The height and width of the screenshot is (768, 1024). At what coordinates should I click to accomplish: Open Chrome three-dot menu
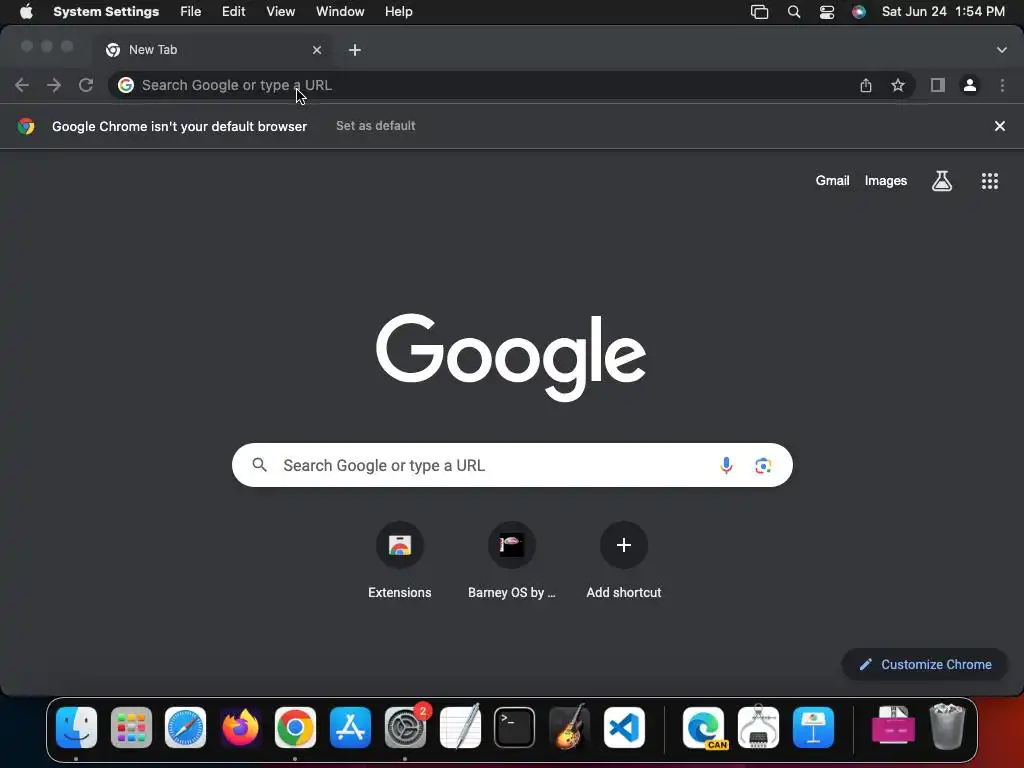pyautogui.click(x=1002, y=85)
